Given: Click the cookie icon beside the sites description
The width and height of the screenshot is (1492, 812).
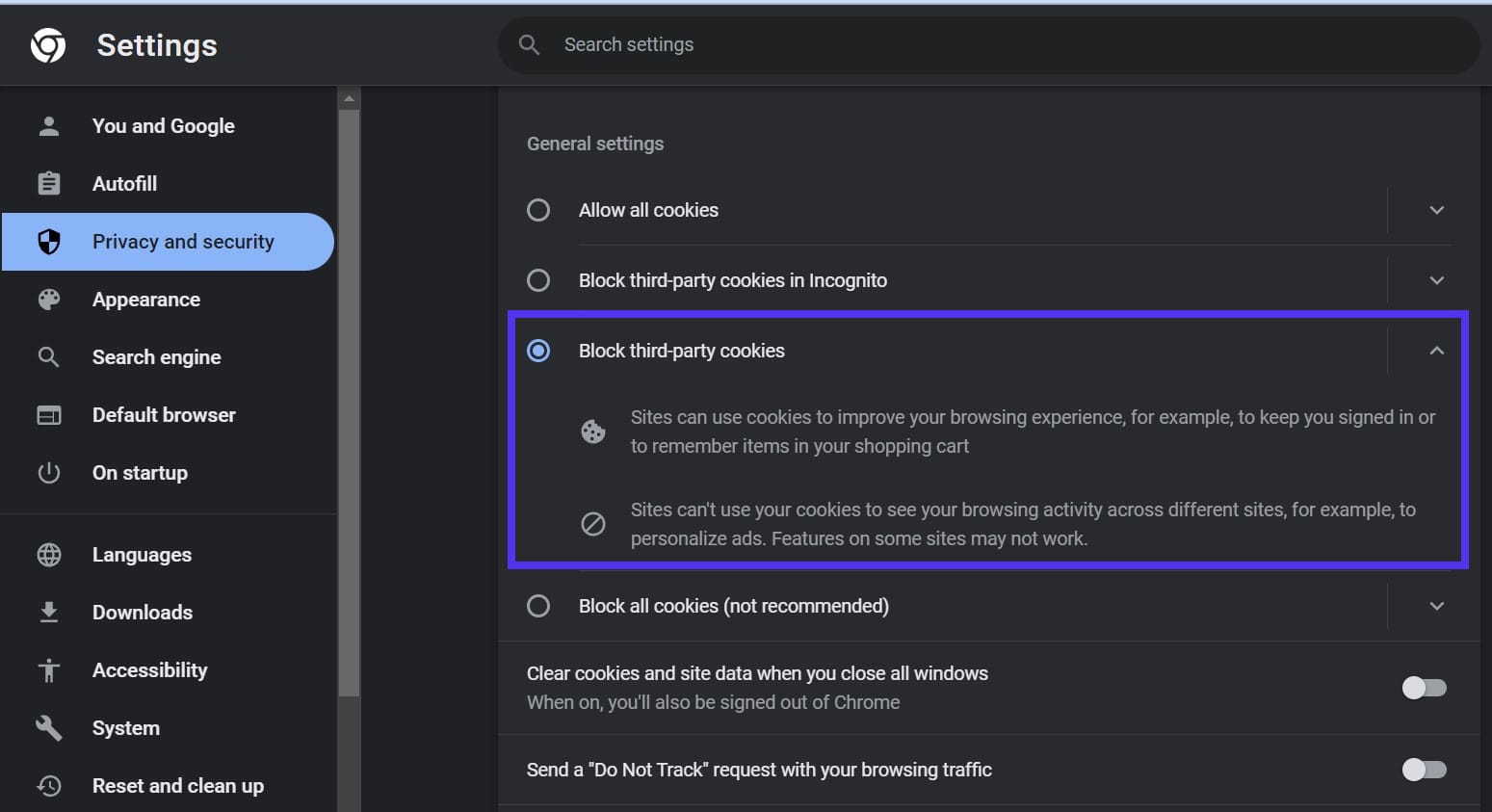Looking at the screenshot, I should click(x=593, y=432).
